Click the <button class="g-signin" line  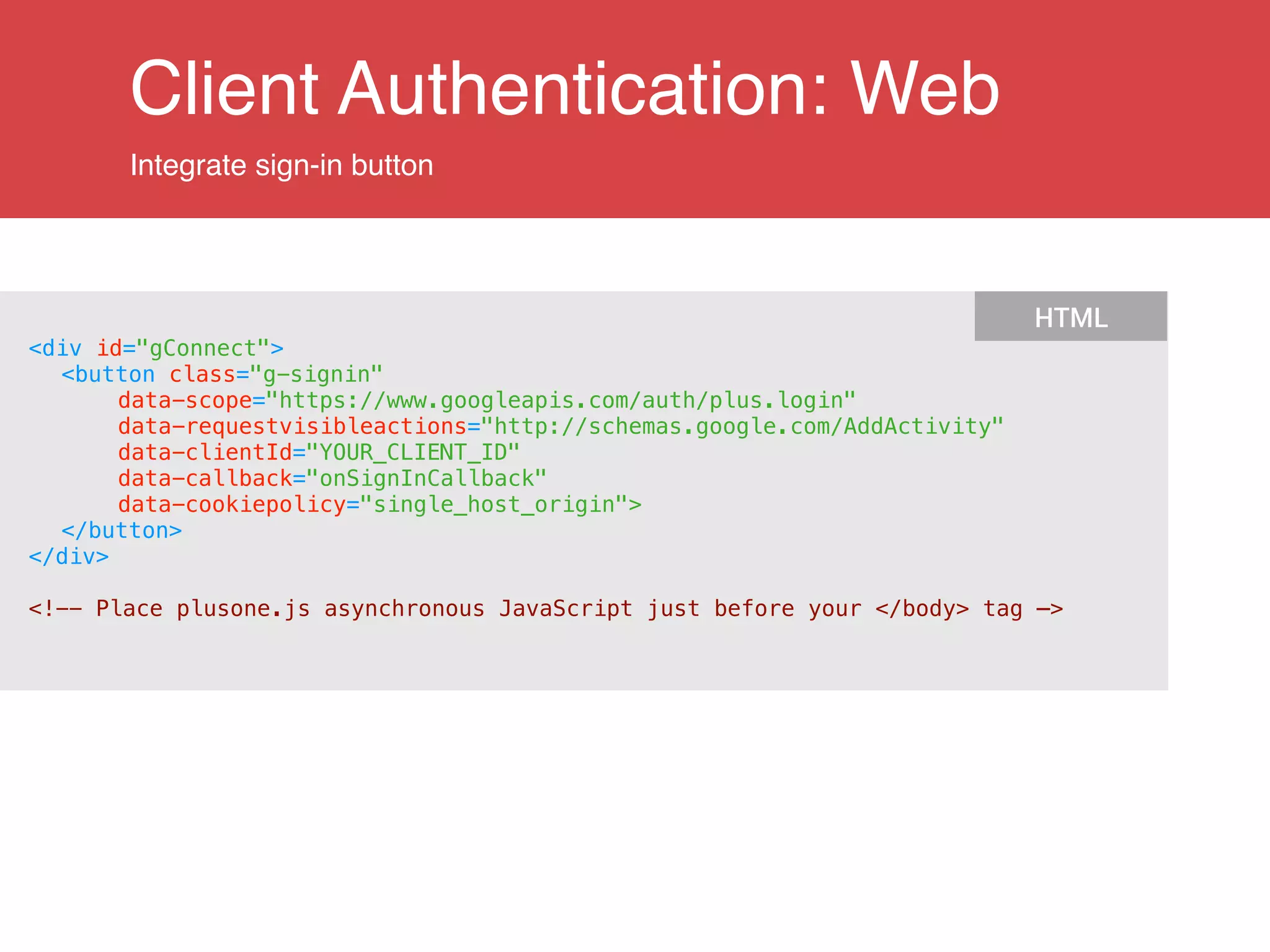[x=222, y=374]
